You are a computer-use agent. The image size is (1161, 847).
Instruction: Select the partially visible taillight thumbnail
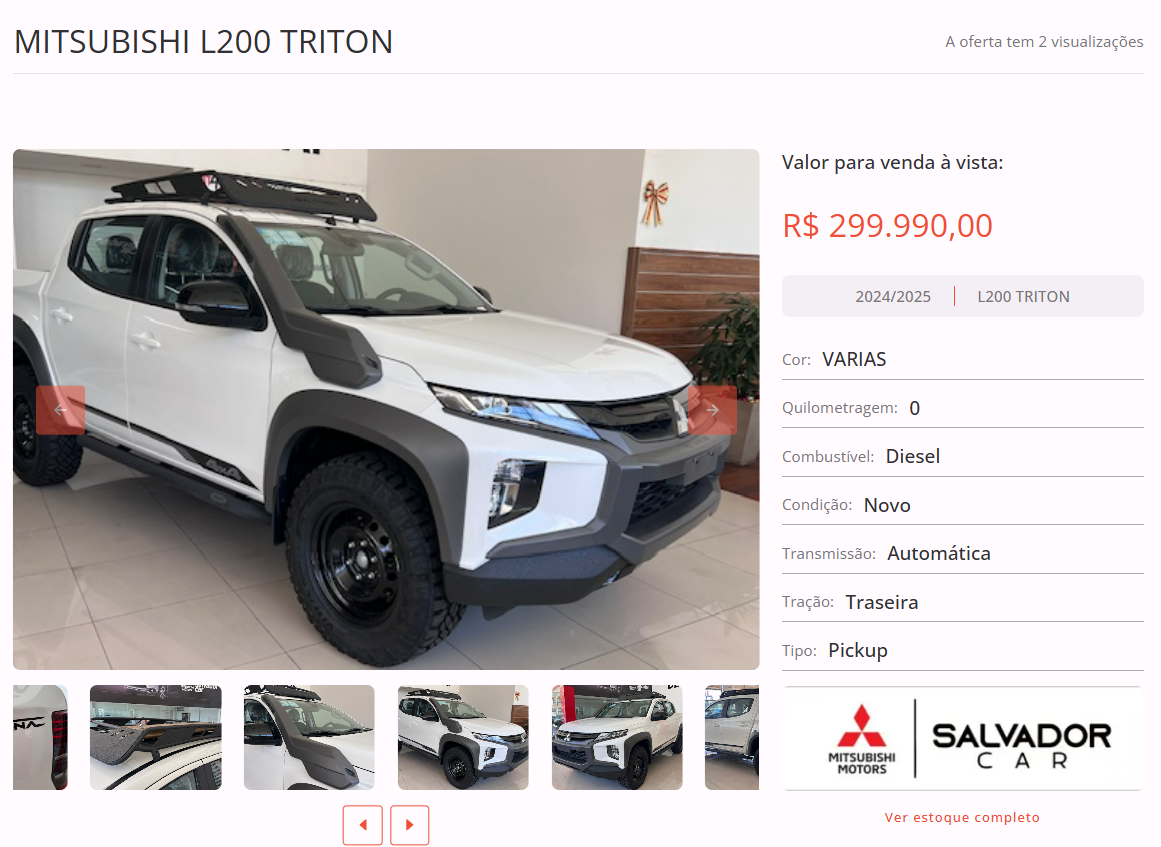(x=40, y=737)
